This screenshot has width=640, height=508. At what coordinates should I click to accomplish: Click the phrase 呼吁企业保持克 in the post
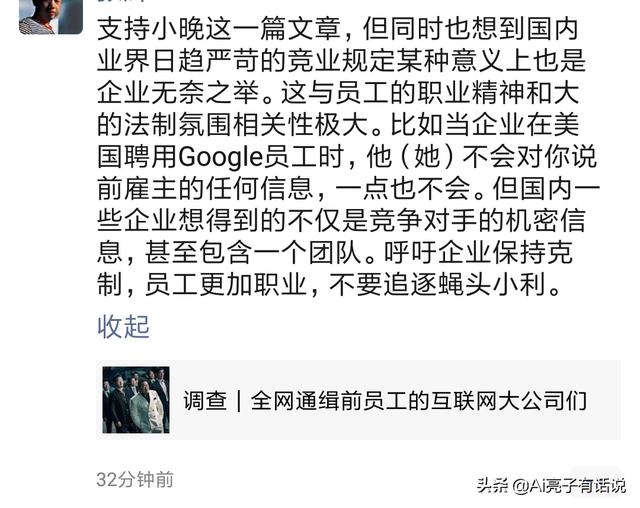coord(478,253)
